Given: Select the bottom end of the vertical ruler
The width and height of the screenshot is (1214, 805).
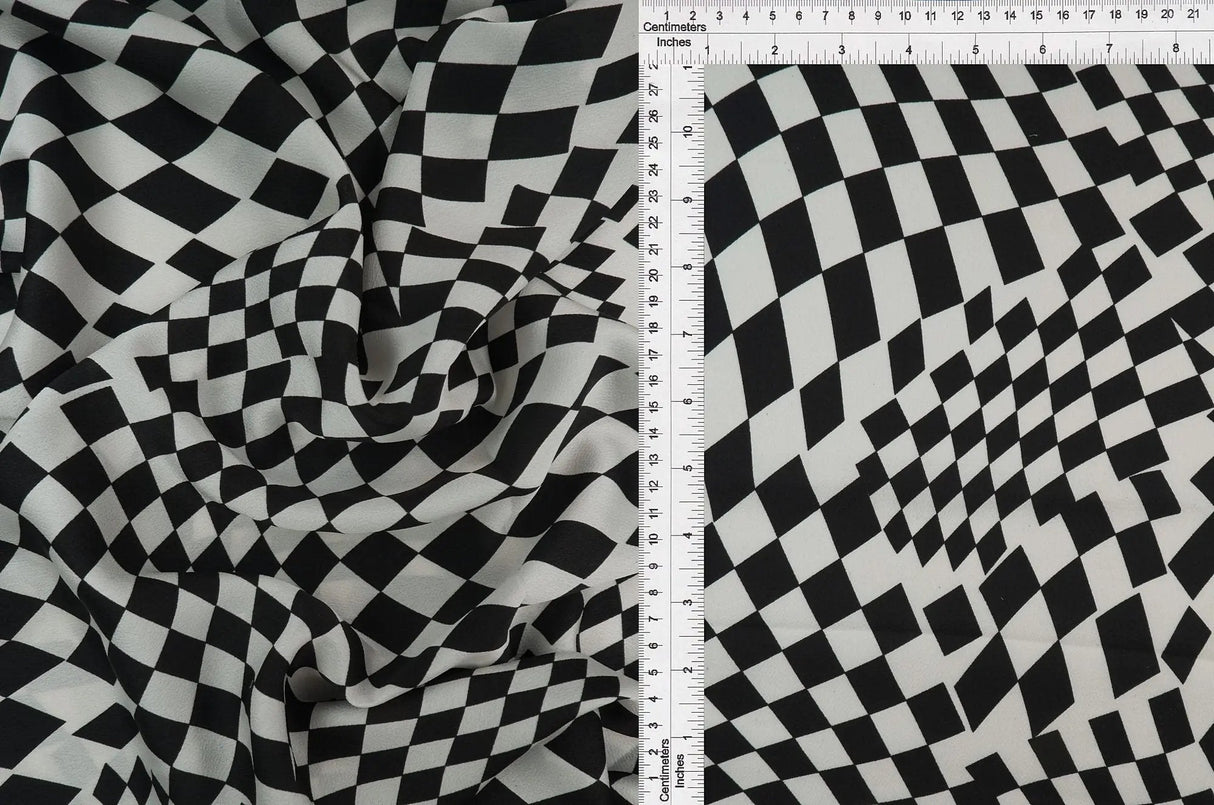Looking at the screenshot, I should [665, 798].
